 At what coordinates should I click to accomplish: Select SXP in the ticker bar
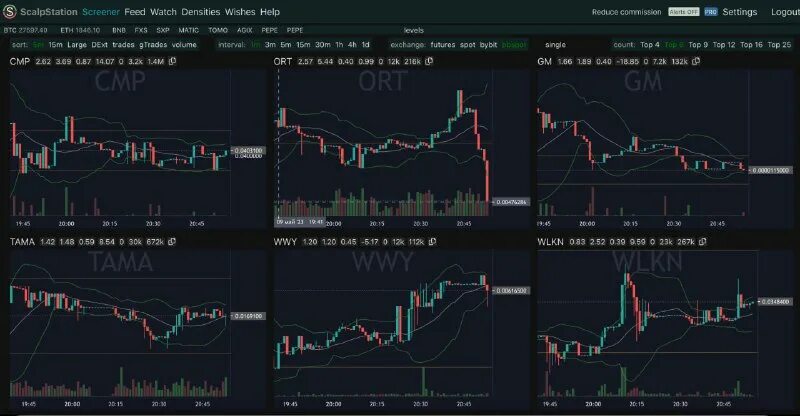click(163, 30)
